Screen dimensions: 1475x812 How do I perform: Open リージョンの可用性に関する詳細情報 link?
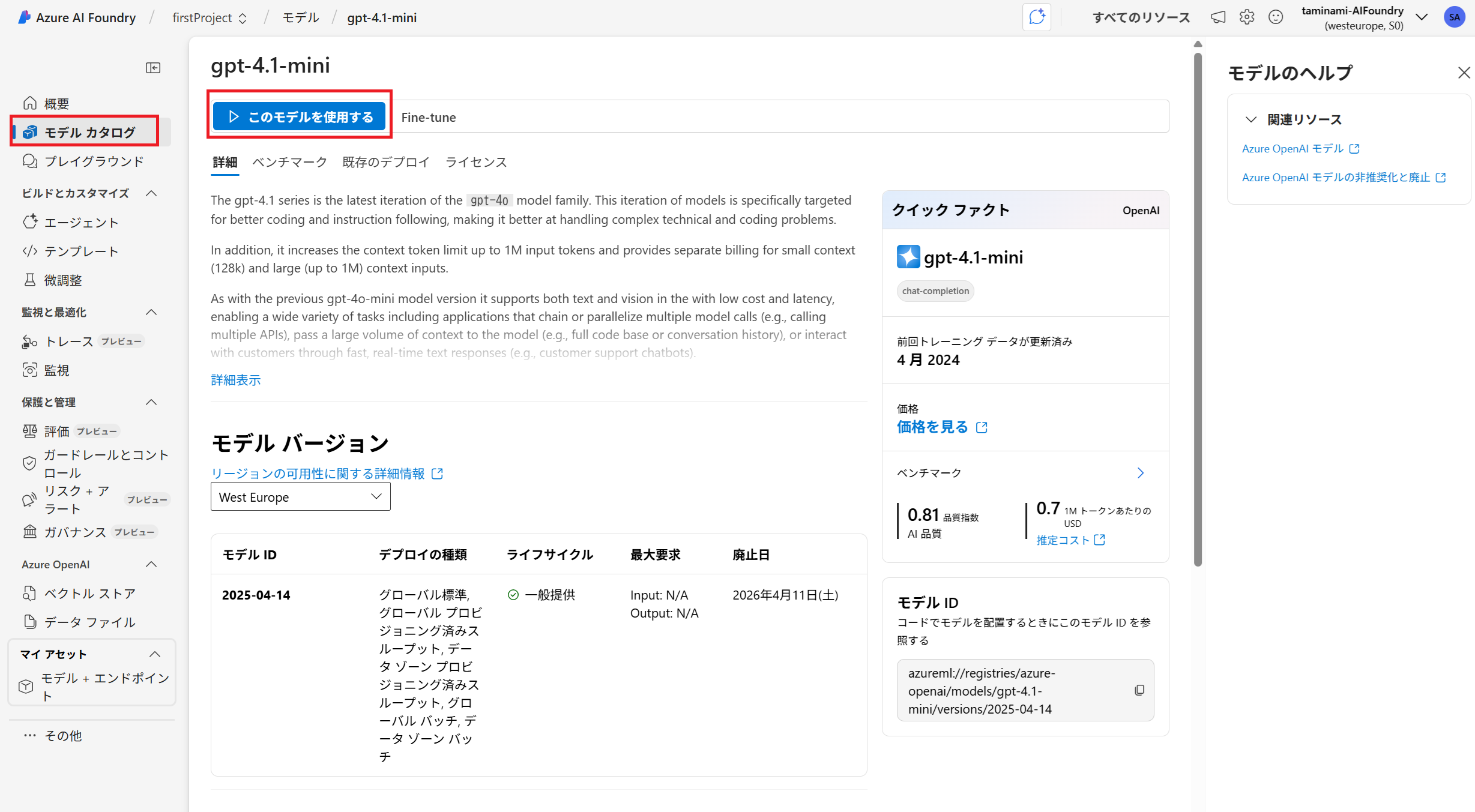click(327, 474)
